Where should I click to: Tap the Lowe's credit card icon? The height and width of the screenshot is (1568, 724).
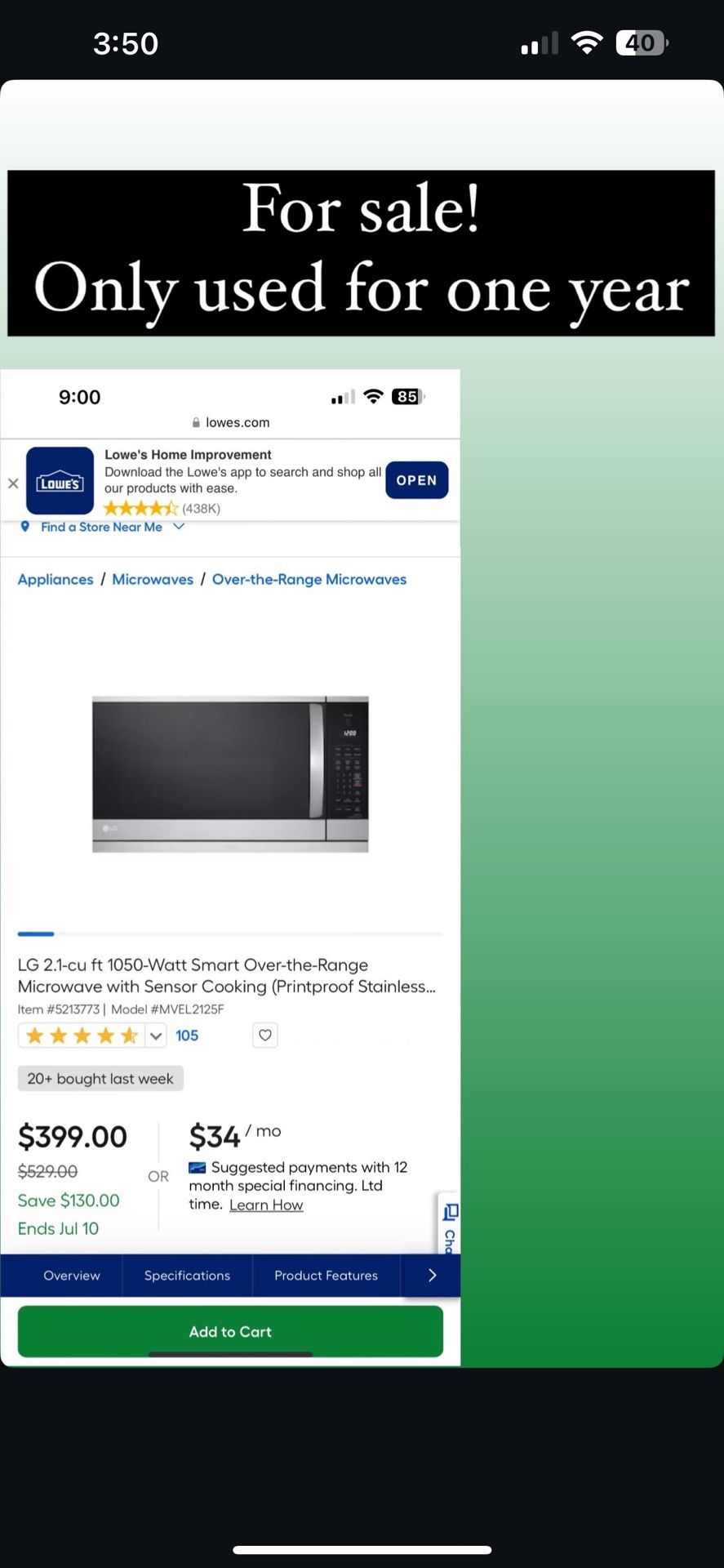point(198,1167)
